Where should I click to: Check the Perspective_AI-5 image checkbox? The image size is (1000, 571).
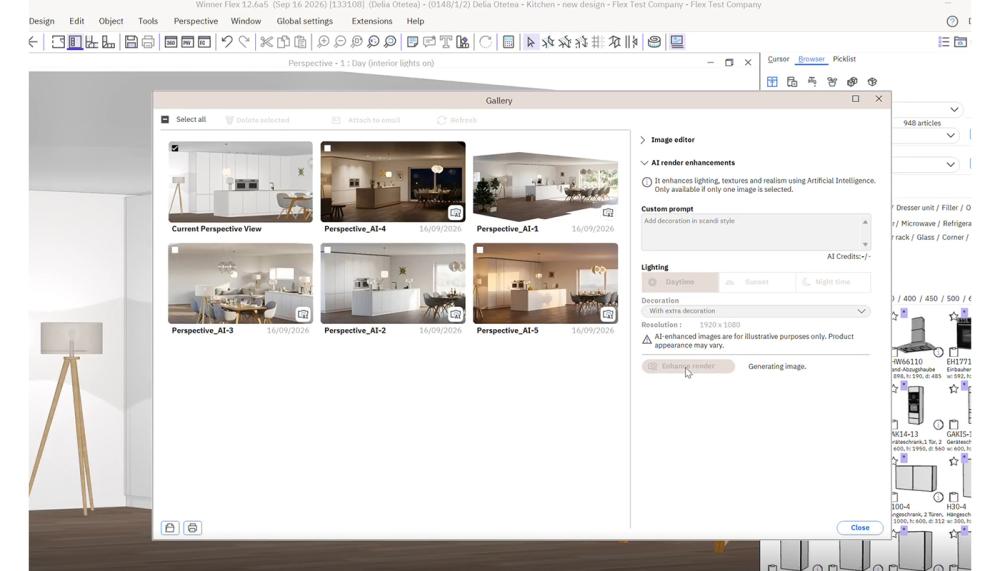click(480, 250)
